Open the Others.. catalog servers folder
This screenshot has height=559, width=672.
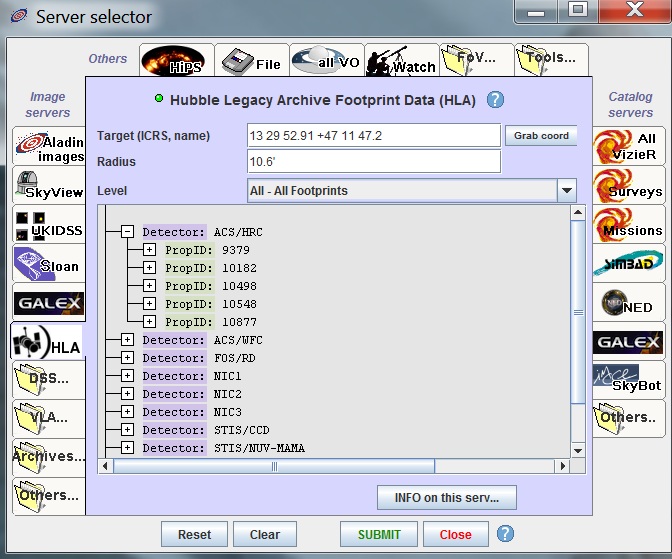coord(629,418)
